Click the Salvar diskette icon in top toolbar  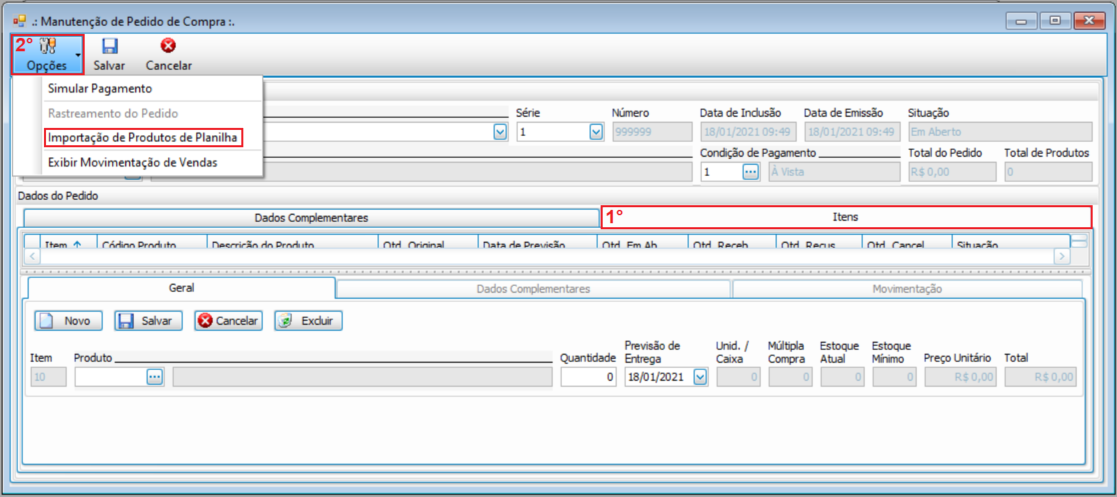pyautogui.click(x=110, y=47)
